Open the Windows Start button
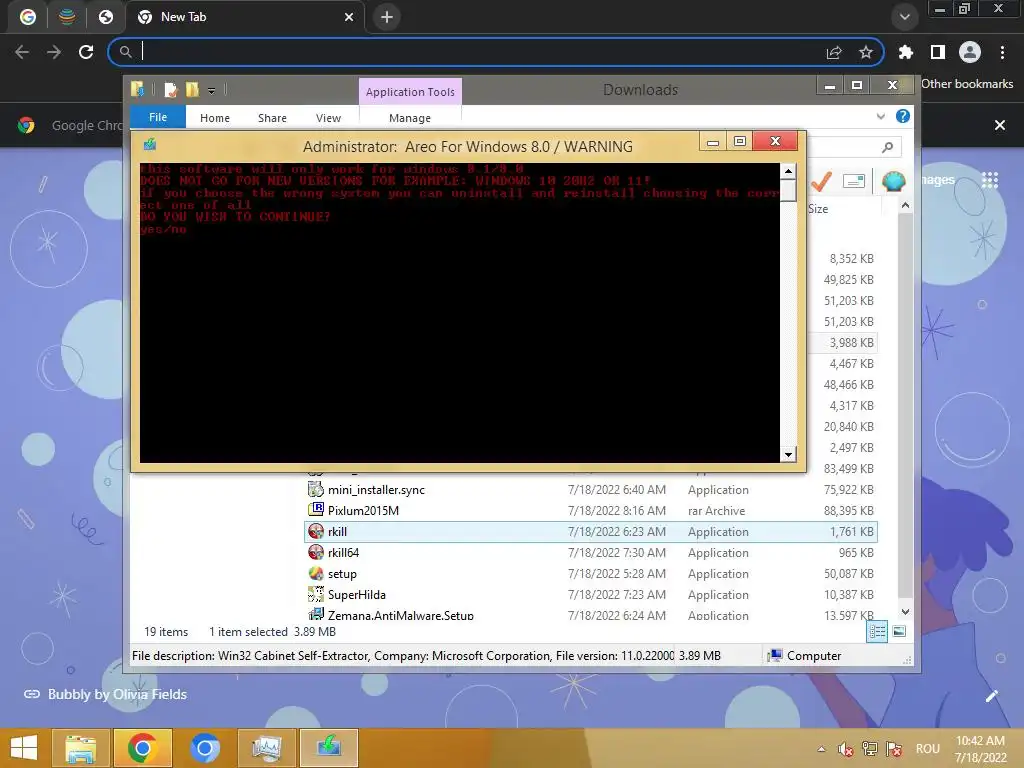 24,748
